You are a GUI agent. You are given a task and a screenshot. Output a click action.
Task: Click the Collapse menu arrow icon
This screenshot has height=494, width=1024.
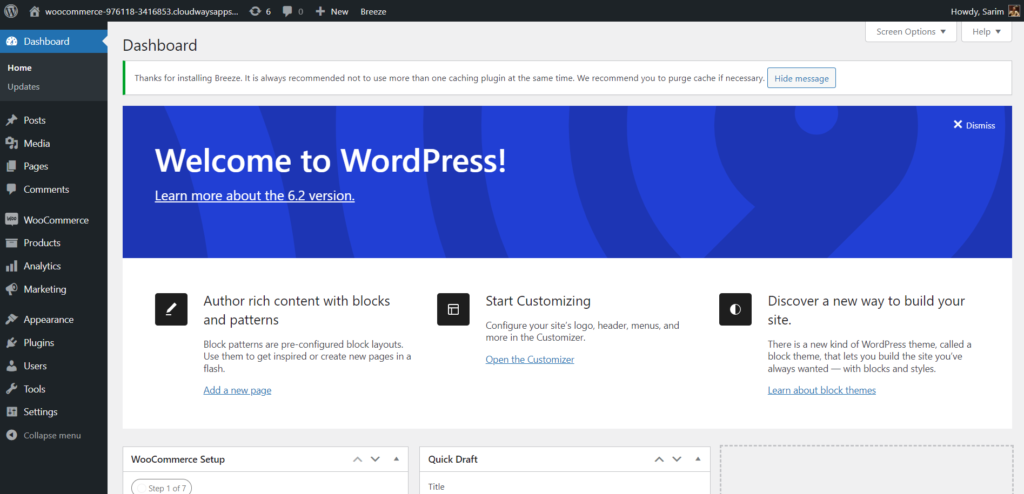coord(11,435)
